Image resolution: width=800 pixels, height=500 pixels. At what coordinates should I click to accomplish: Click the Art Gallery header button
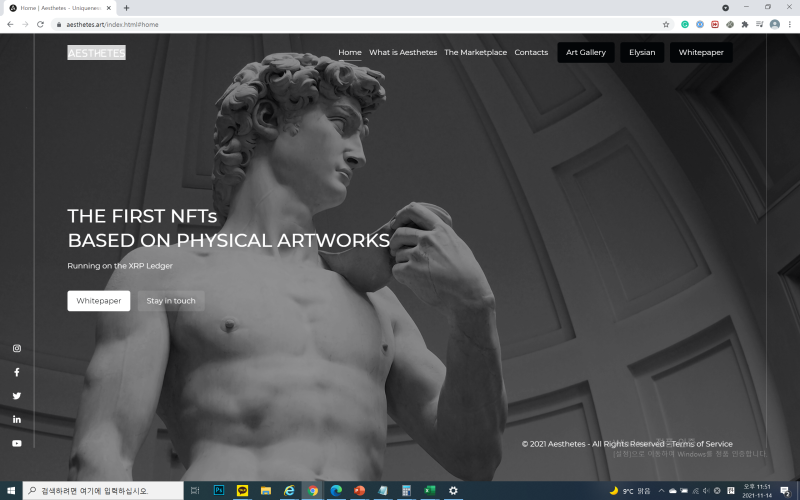586,52
